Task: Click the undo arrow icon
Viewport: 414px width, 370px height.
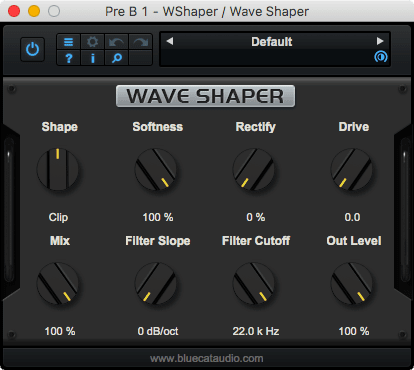Action: pos(117,42)
